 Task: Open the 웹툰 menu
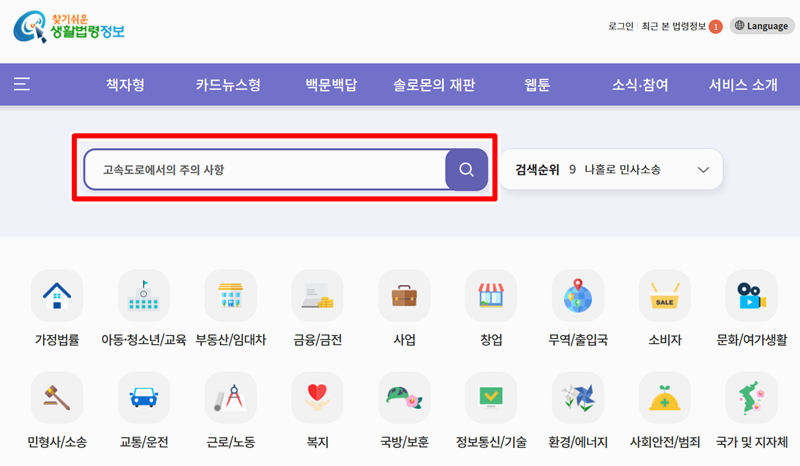(x=537, y=85)
